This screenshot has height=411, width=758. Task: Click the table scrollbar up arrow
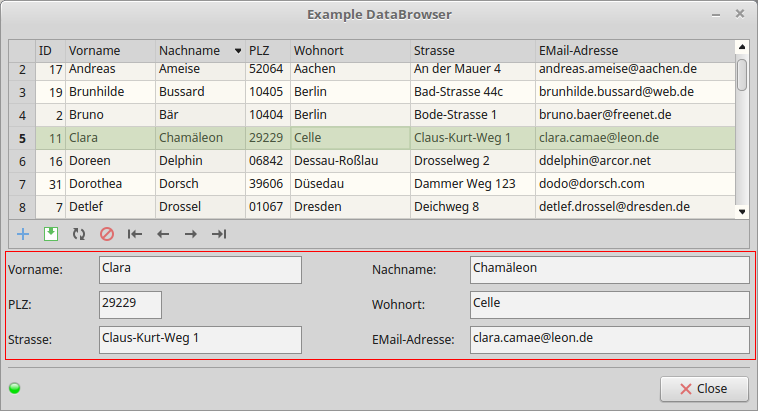[741, 46]
